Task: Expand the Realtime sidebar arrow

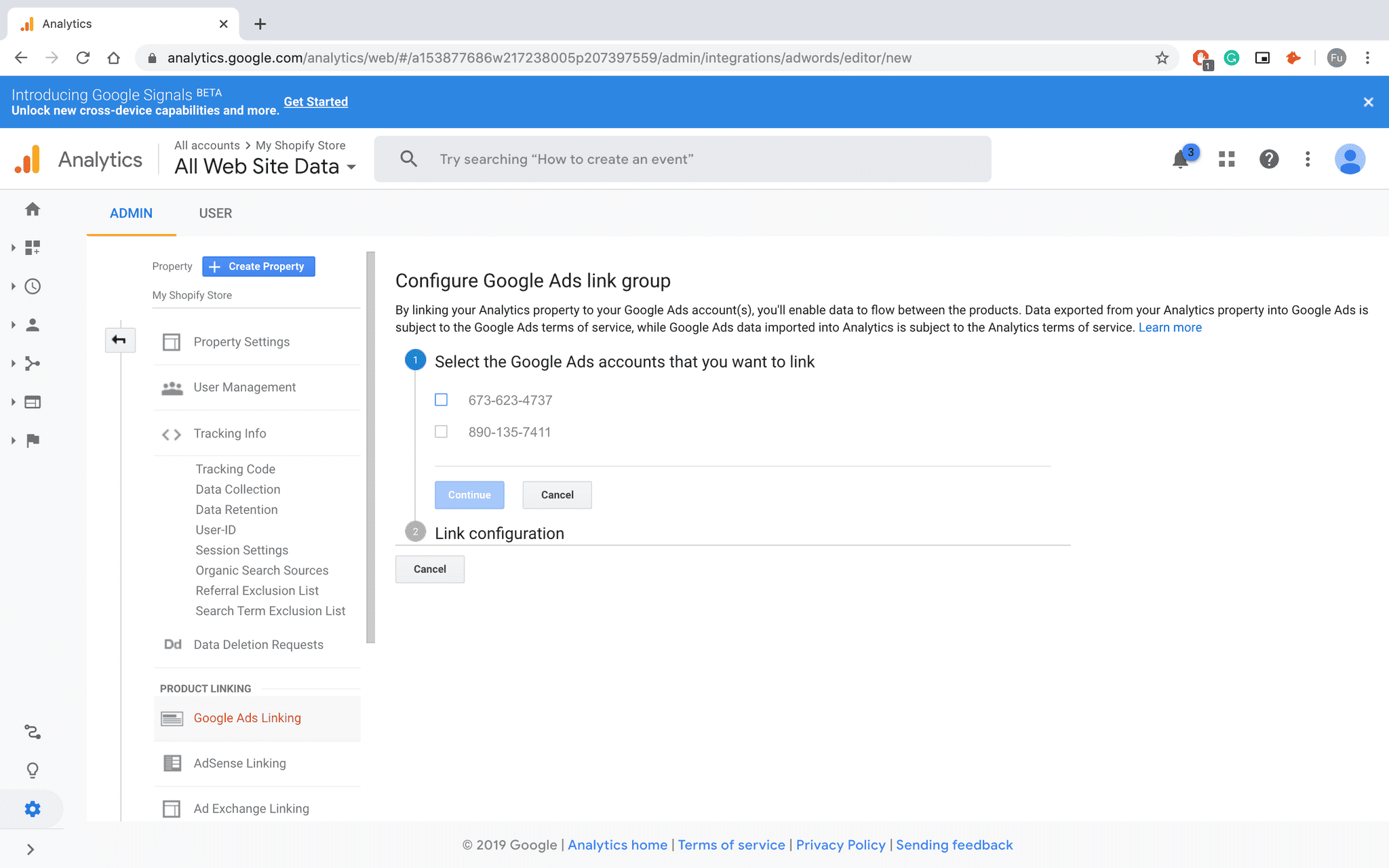Action: 13,286
